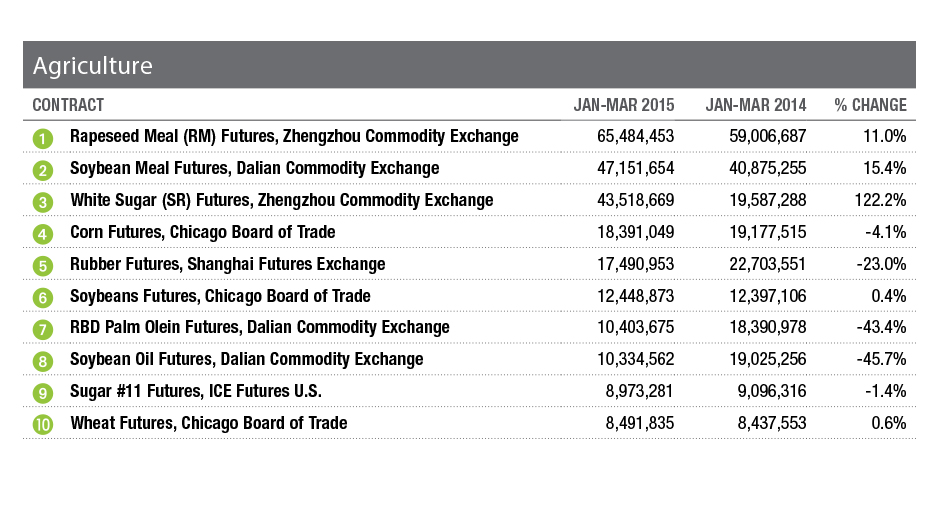This screenshot has width=946, height=518.
Task: Click the JAN-MAR 2014 column header
Action: [x=755, y=105]
